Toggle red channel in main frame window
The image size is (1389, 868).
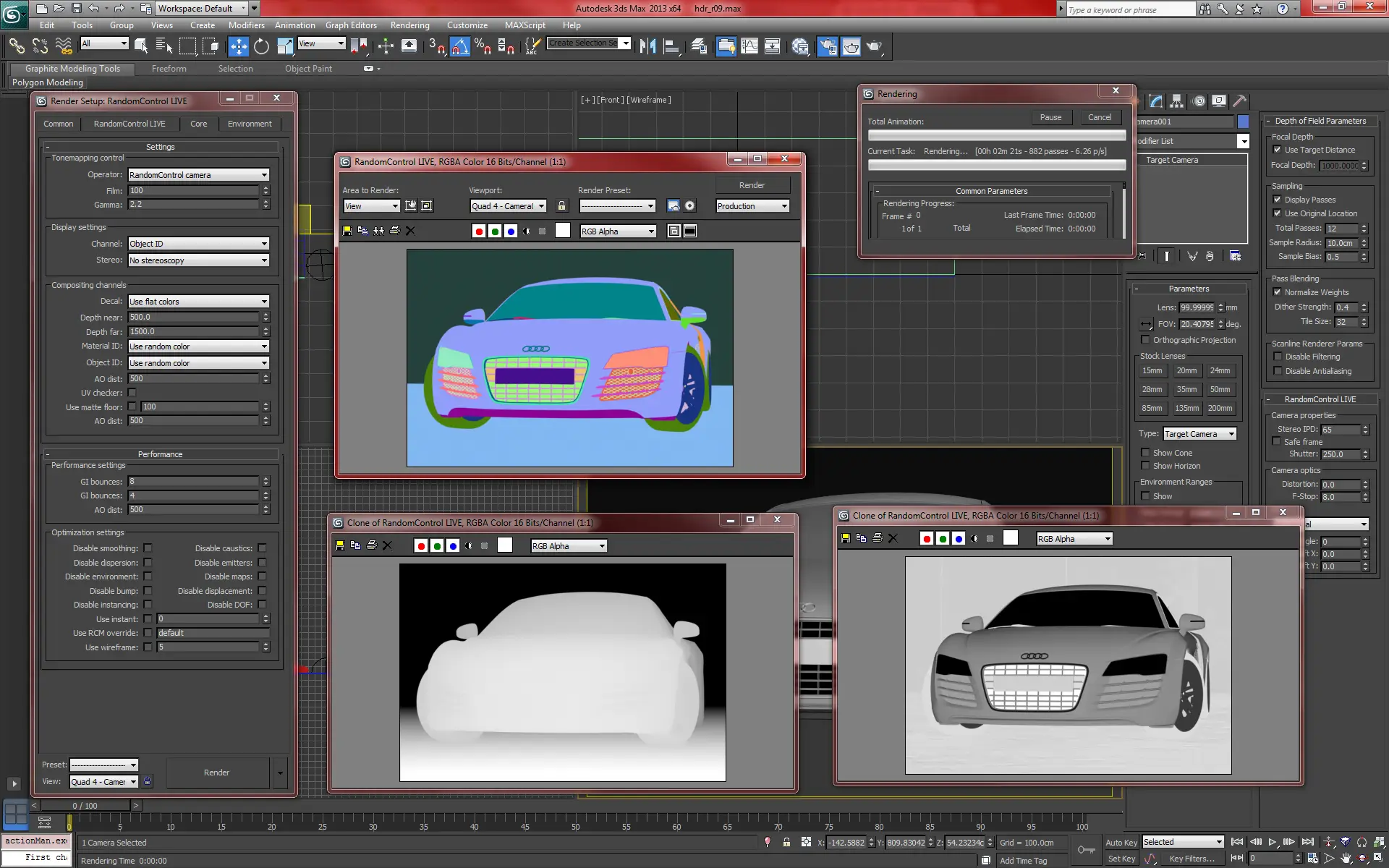tap(479, 231)
